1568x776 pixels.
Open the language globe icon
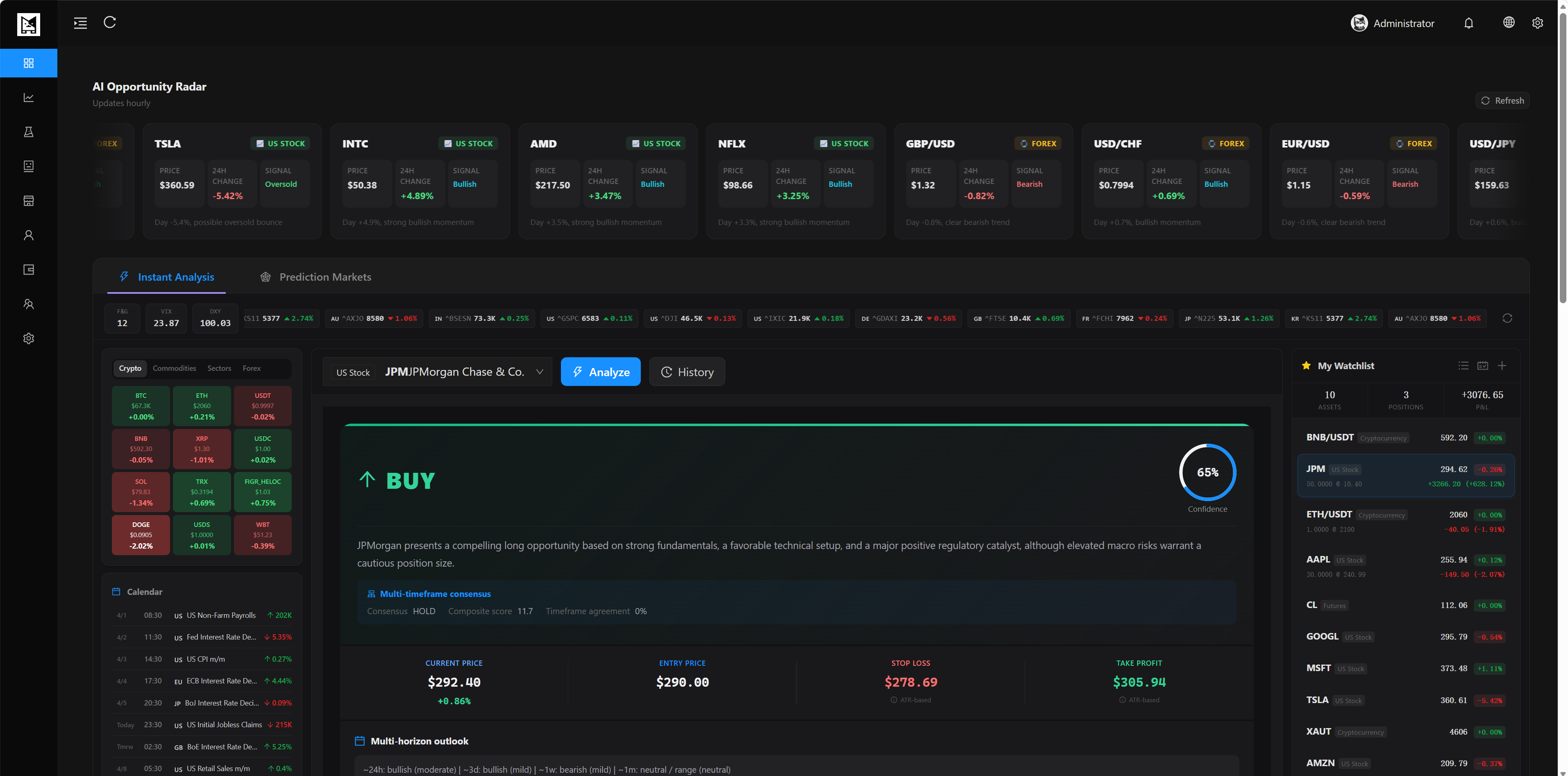pos(1508,23)
